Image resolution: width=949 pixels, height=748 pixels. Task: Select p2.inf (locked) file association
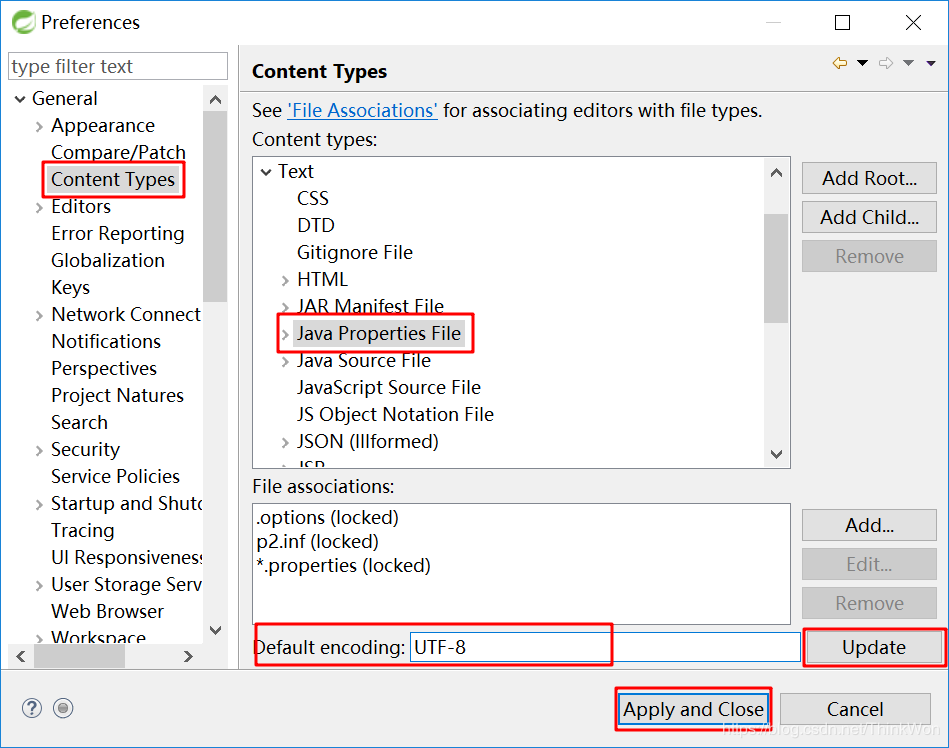[317, 542]
